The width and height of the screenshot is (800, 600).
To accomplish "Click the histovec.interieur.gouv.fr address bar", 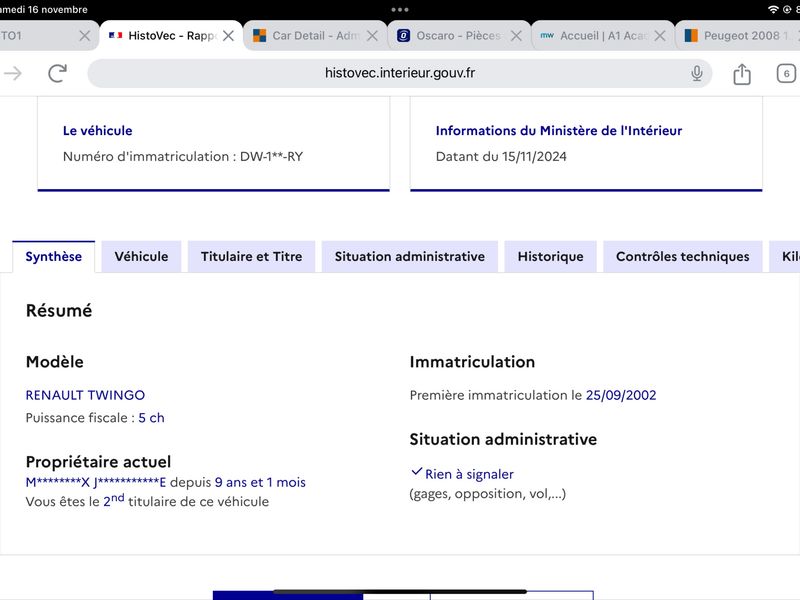I will point(399,73).
